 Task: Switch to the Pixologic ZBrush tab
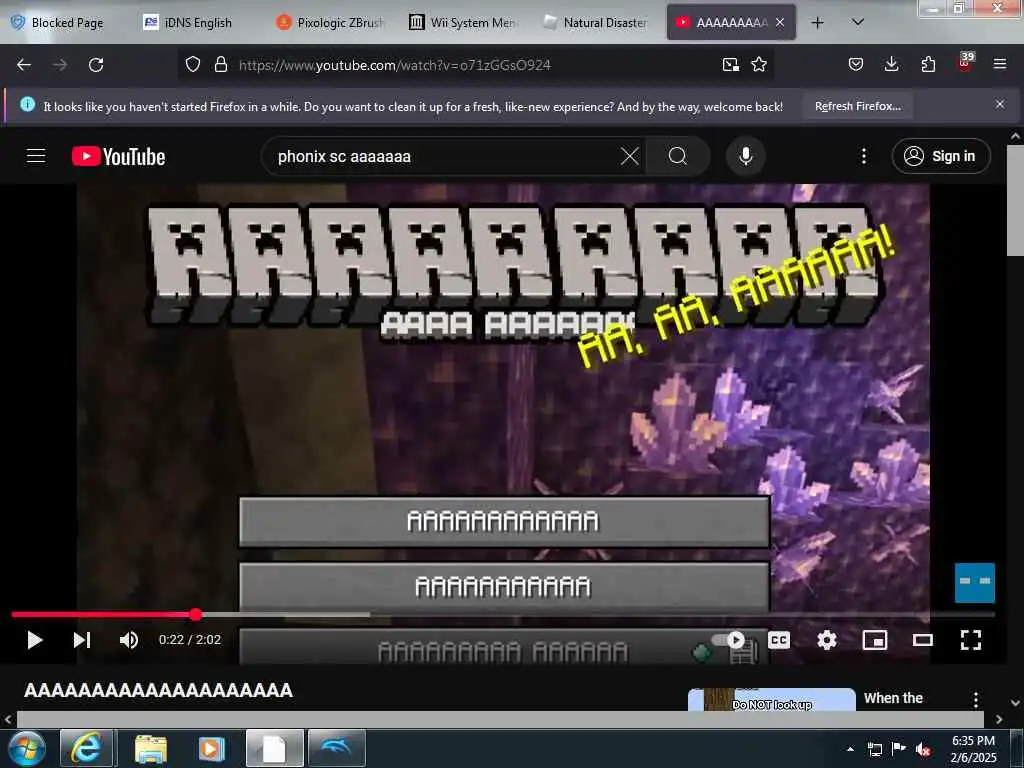pyautogui.click(x=332, y=23)
